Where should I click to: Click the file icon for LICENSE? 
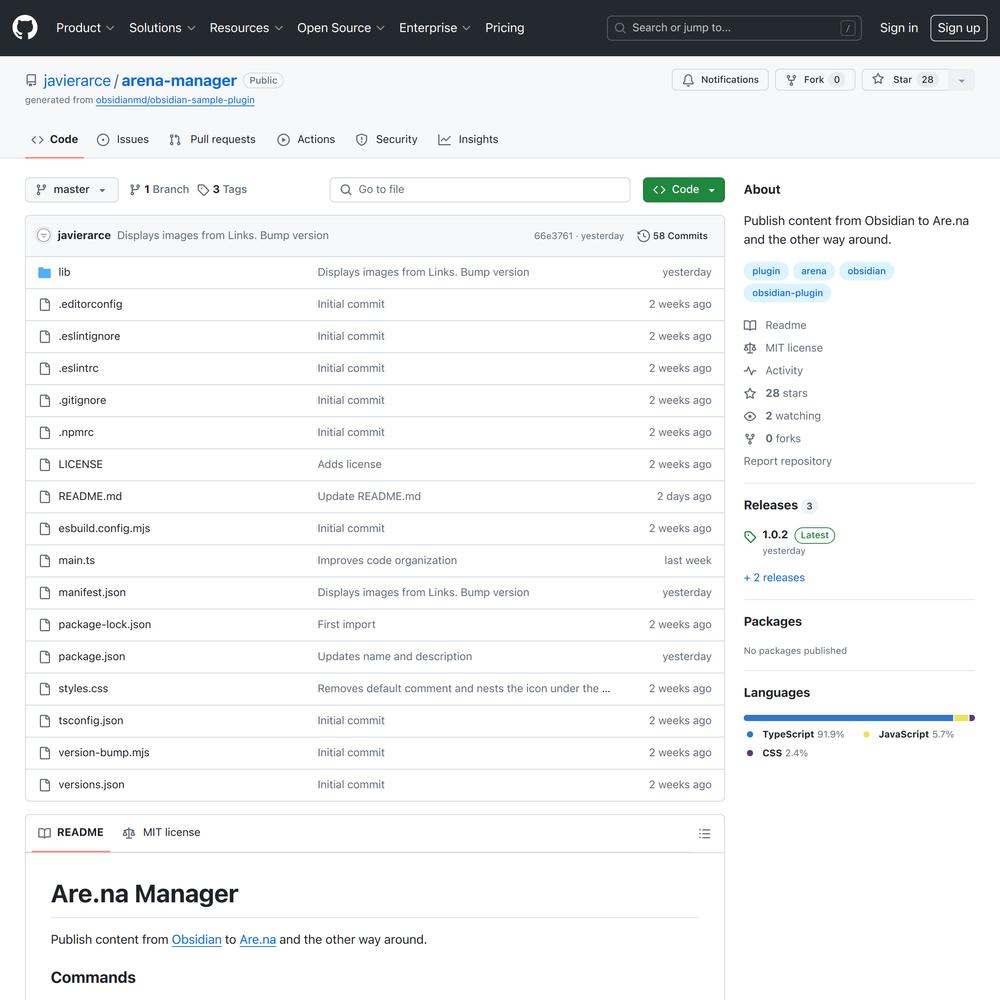45,464
